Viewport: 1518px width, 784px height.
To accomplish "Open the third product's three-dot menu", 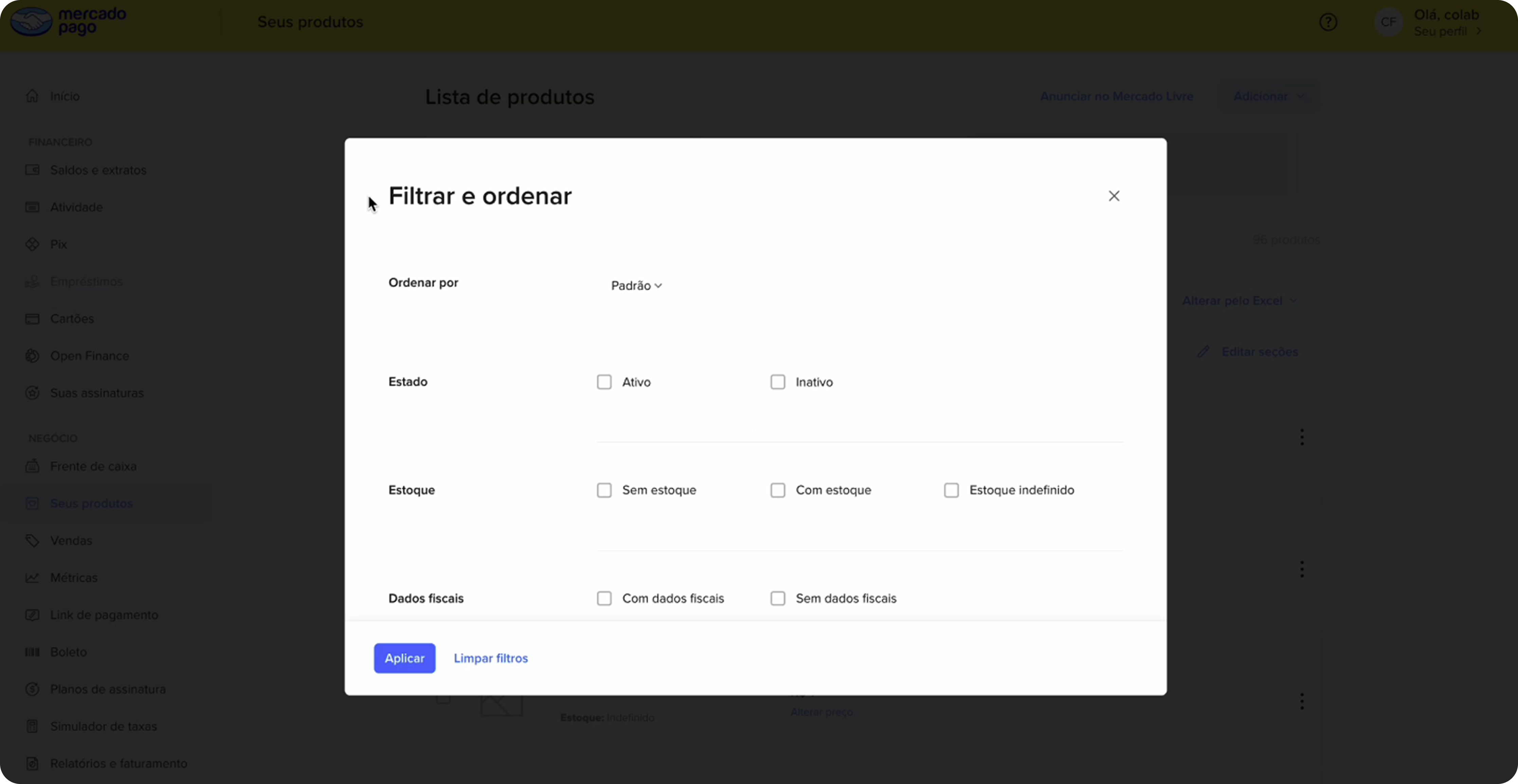I will coord(1302,701).
